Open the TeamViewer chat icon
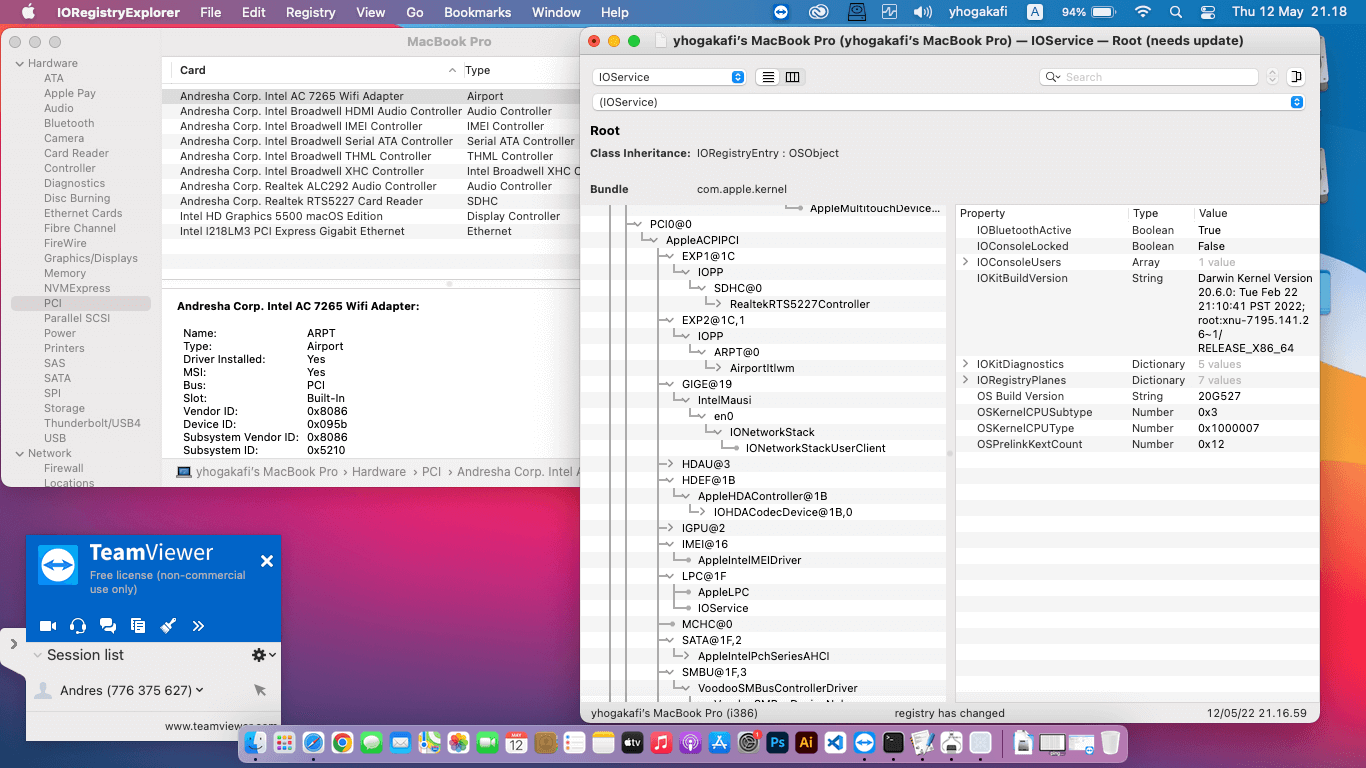1366x768 pixels. click(x=108, y=626)
